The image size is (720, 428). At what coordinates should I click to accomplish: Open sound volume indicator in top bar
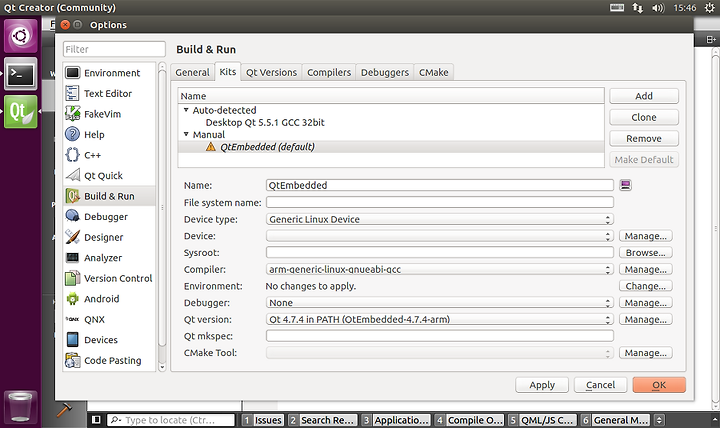[658, 8]
